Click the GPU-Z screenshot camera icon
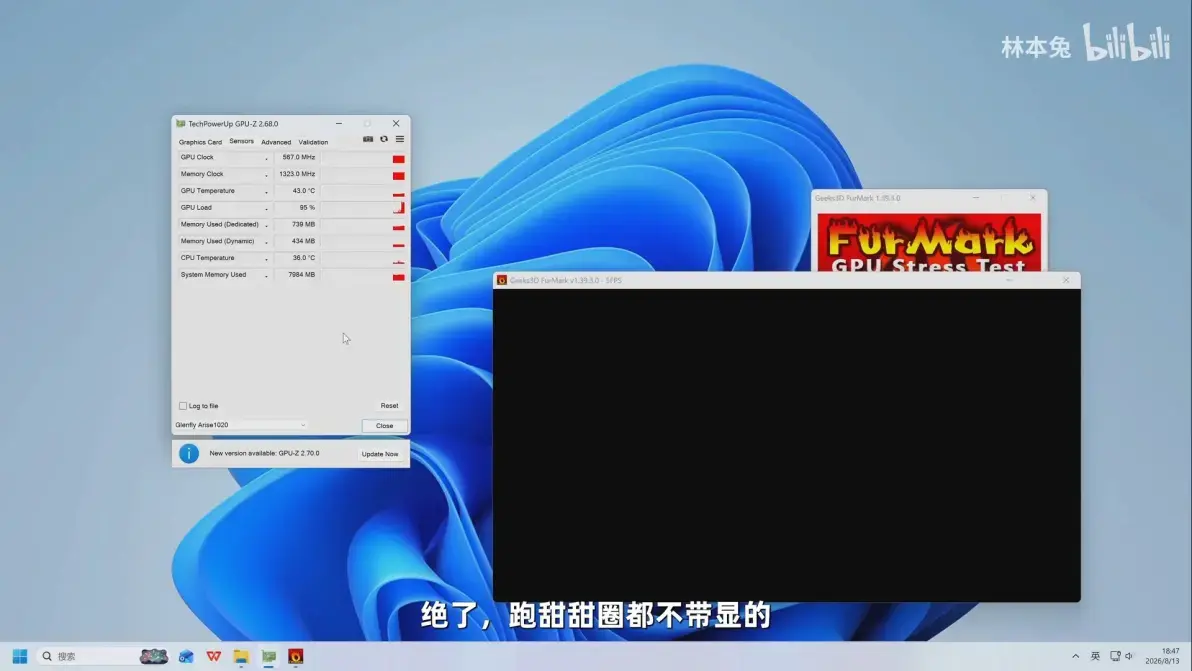 368,139
